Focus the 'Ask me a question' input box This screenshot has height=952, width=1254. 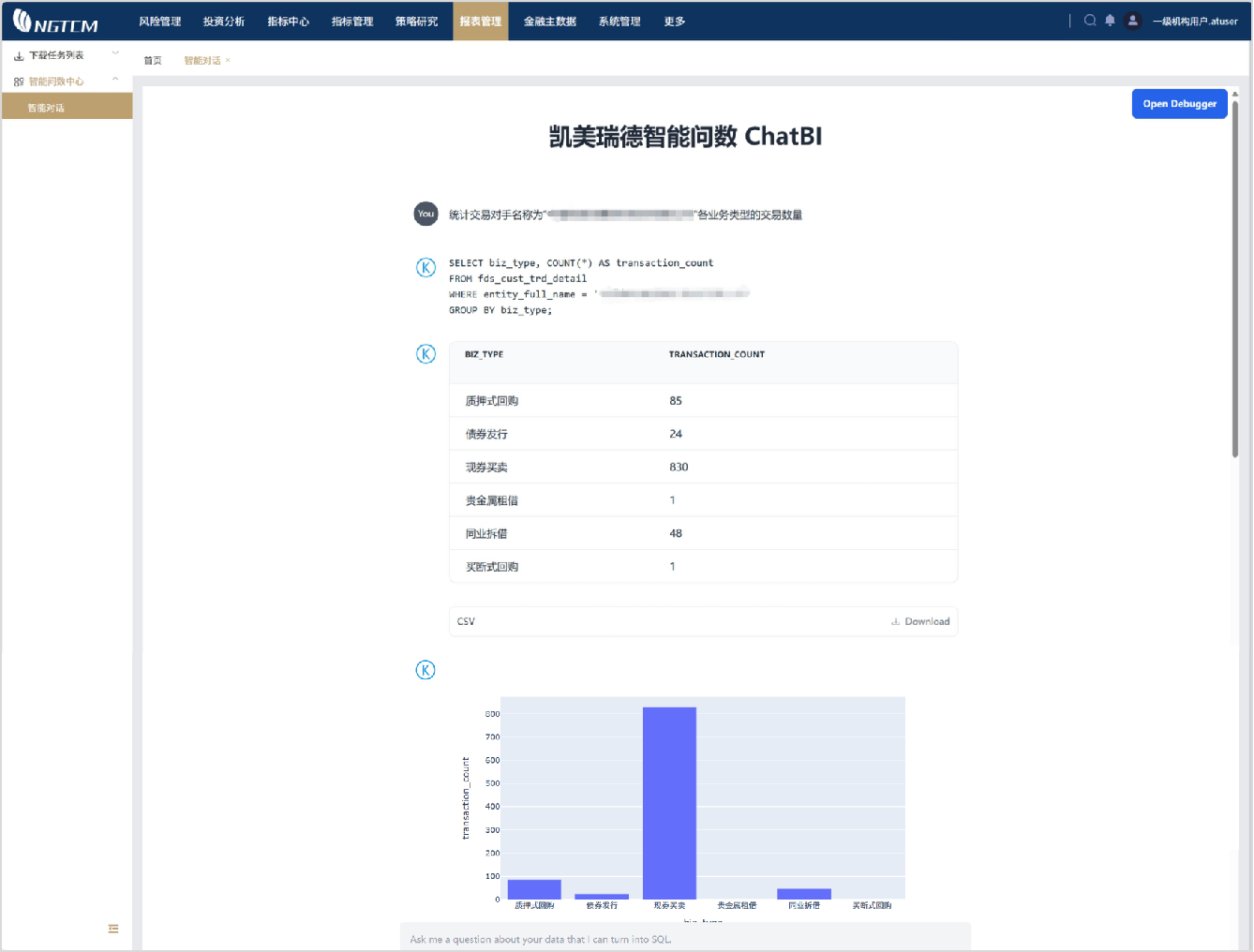coord(685,939)
